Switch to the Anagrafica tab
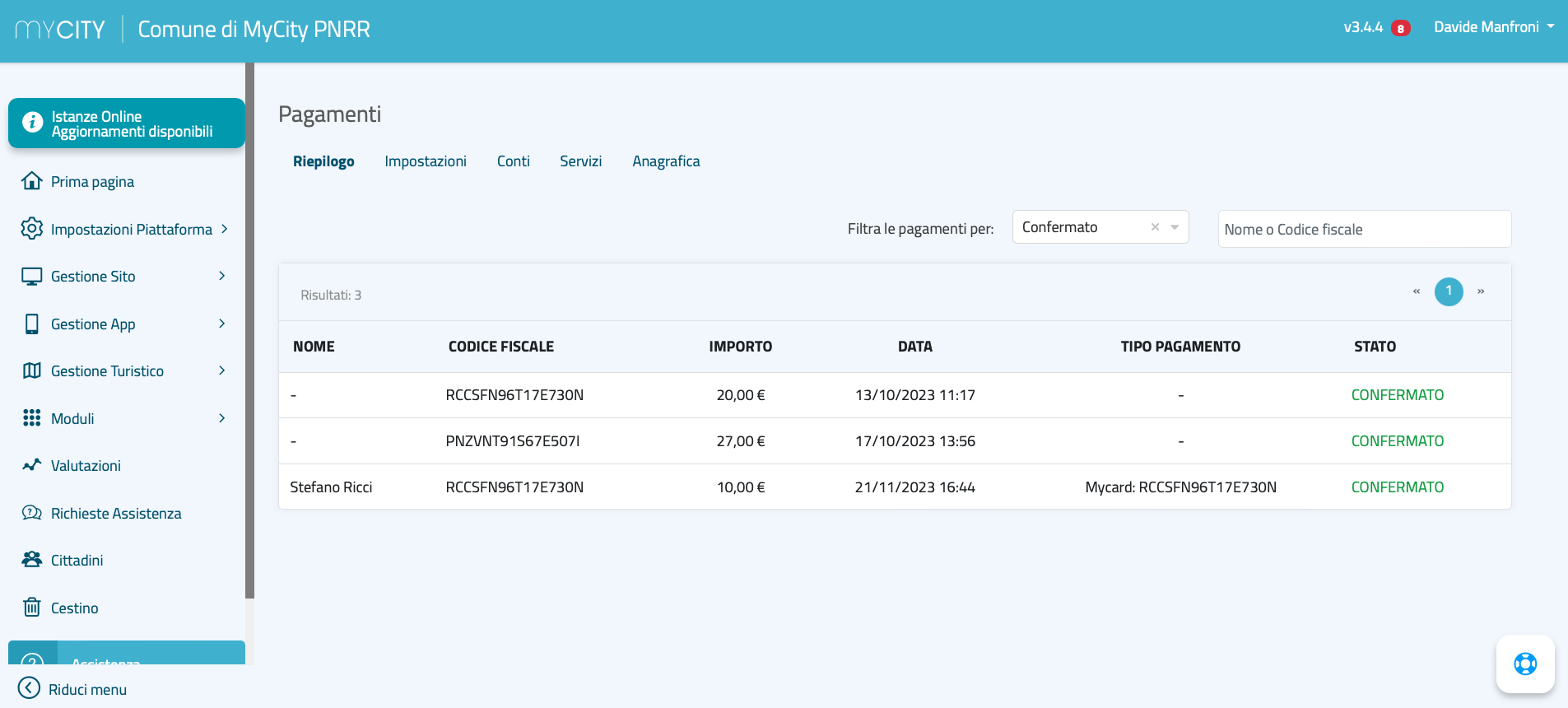Screen dimensions: 1568x708 666,161
